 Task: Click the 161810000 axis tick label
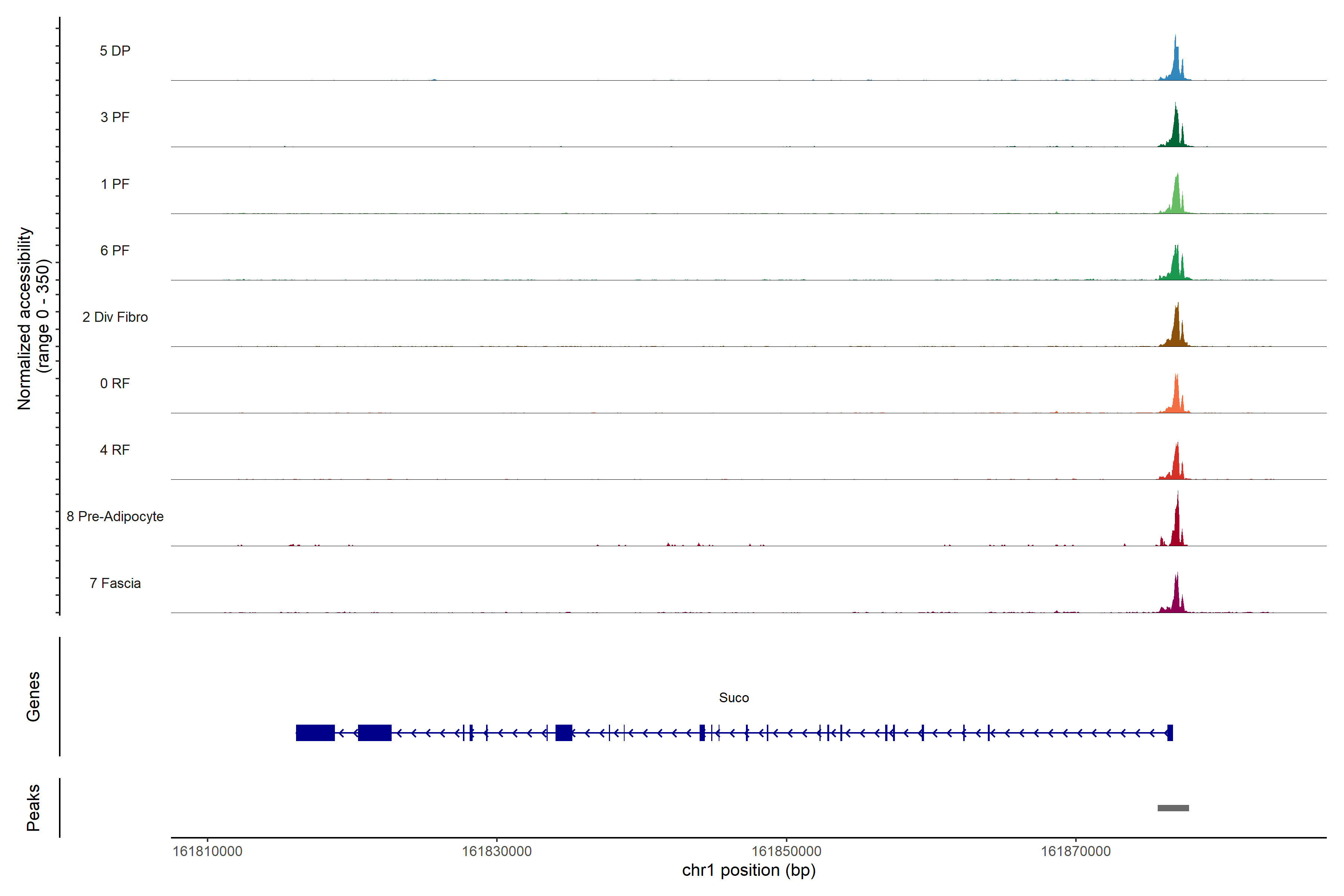tap(208, 852)
